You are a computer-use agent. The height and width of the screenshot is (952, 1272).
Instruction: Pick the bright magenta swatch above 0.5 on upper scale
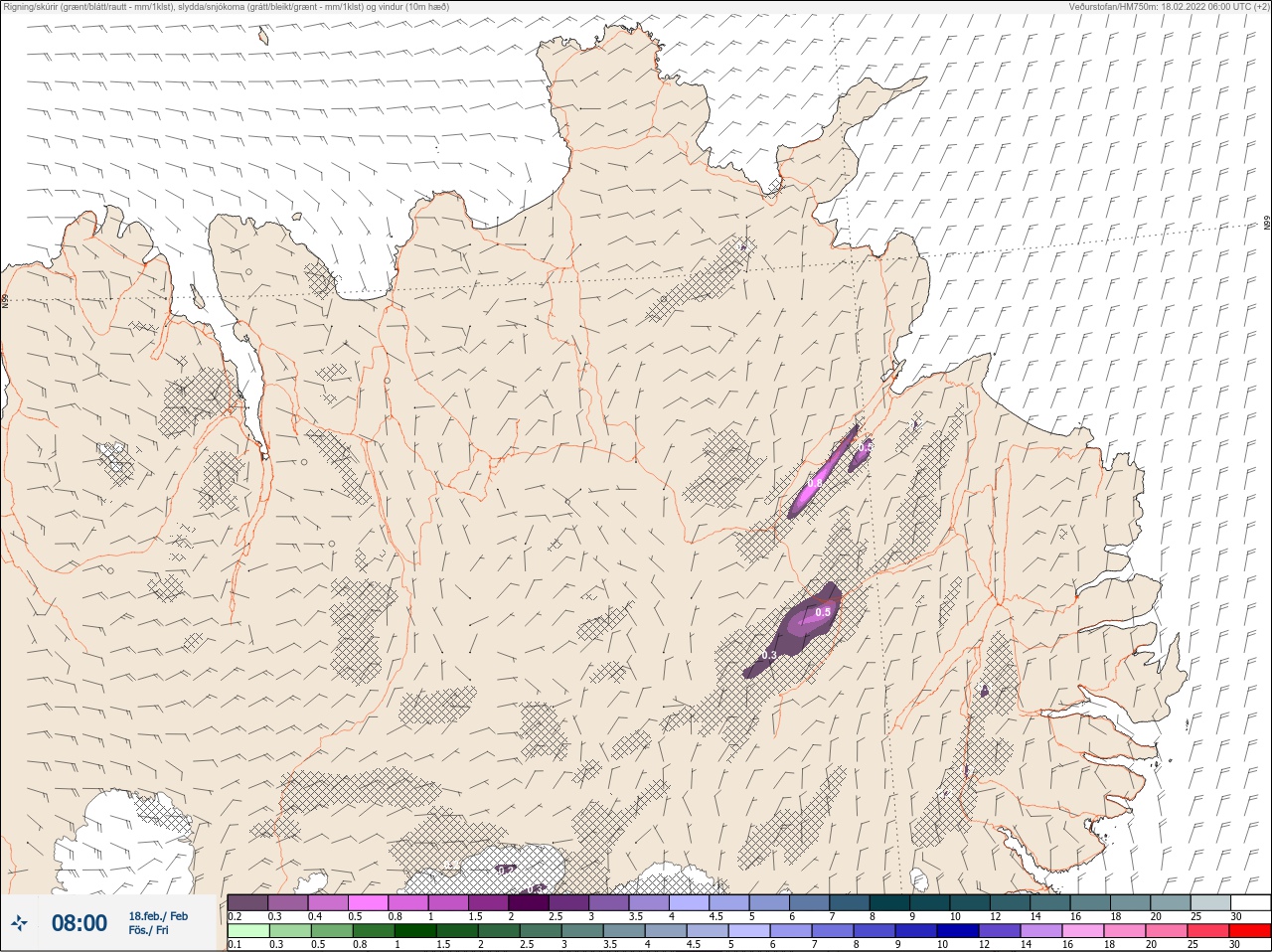368,902
